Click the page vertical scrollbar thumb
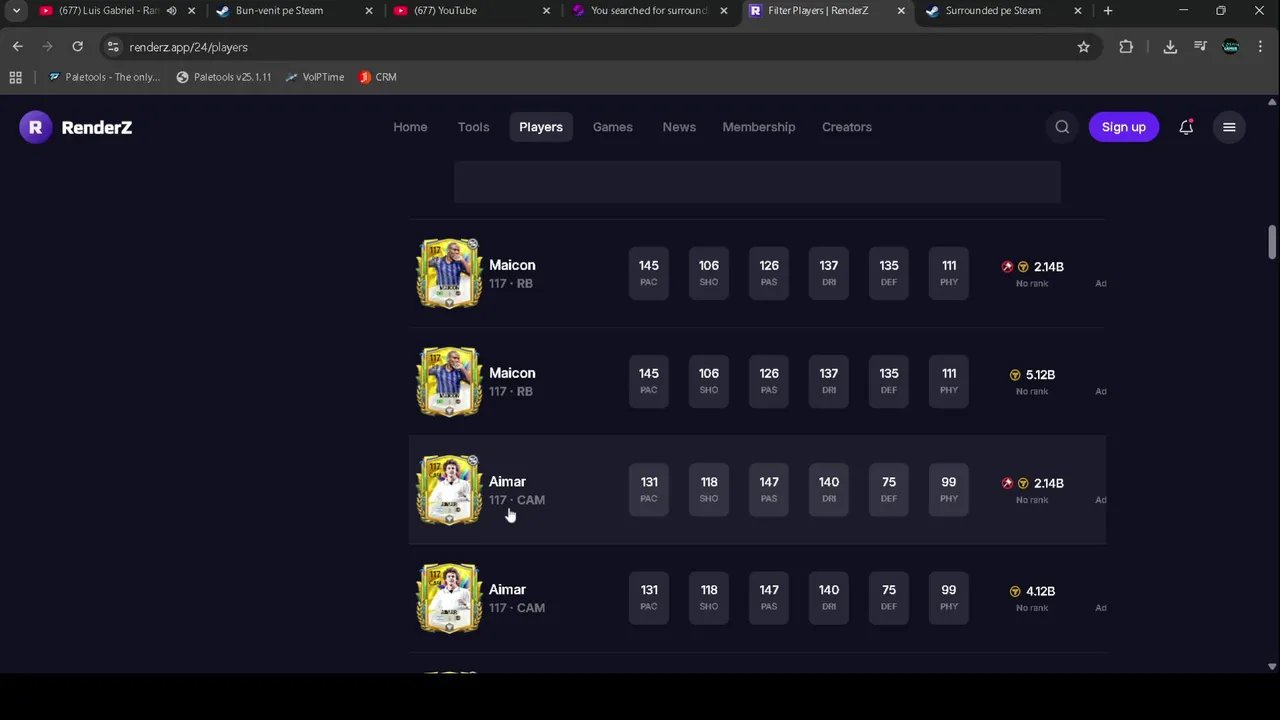The image size is (1280, 720). tap(1272, 241)
